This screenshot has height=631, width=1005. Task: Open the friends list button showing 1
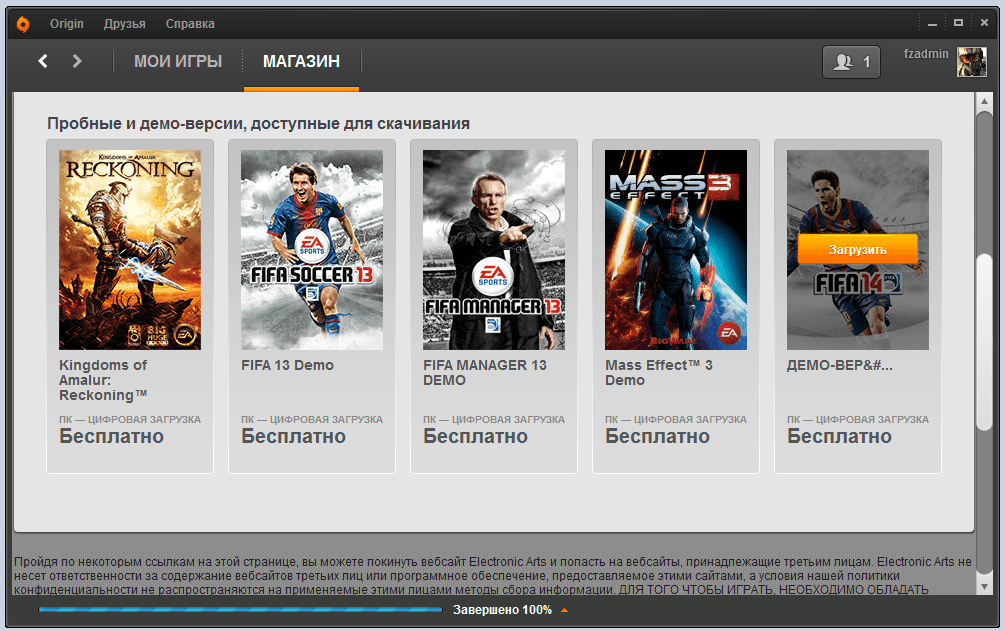tap(851, 62)
